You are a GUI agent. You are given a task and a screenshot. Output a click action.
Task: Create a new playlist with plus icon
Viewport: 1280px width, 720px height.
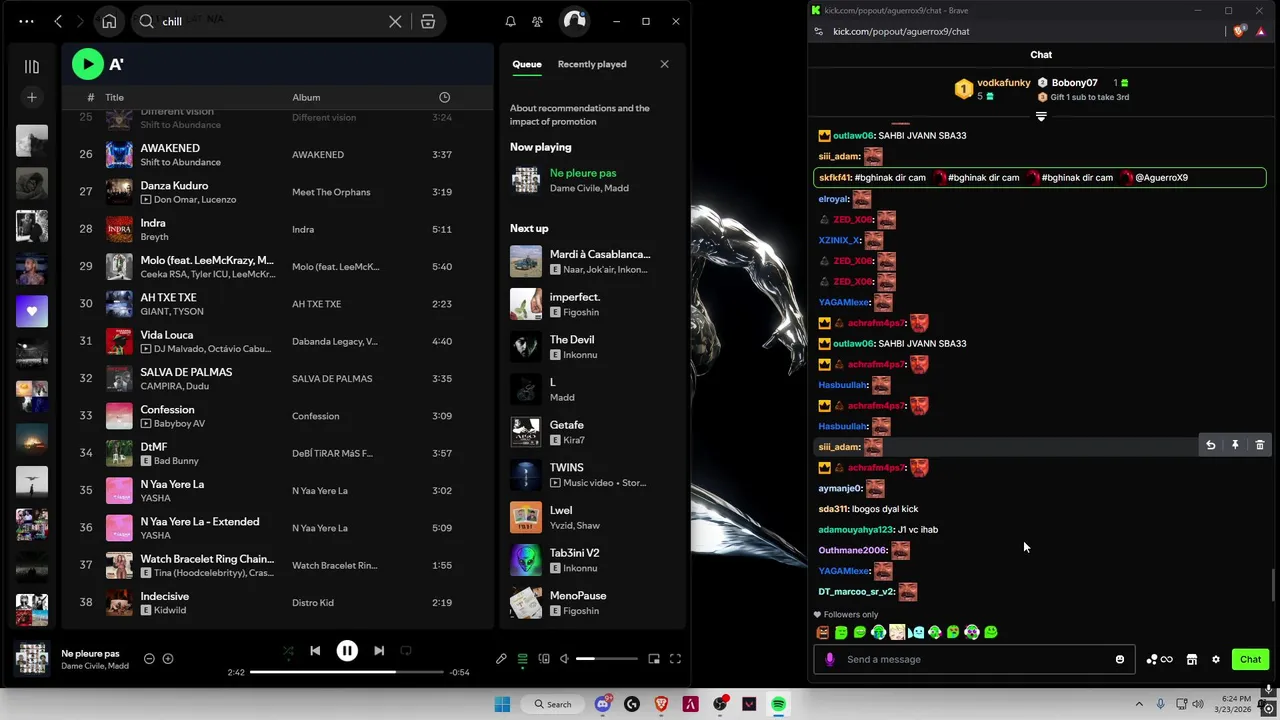pyautogui.click(x=32, y=97)
